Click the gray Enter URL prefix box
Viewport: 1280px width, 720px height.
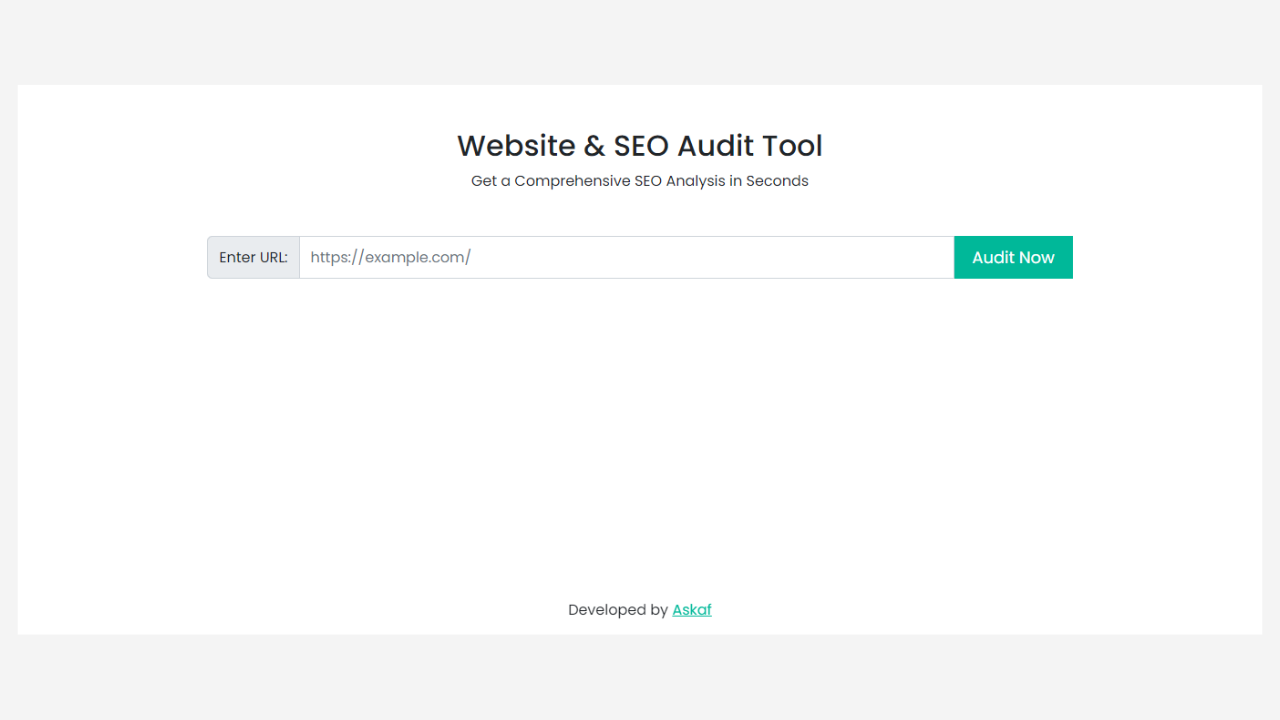point(252,257)
